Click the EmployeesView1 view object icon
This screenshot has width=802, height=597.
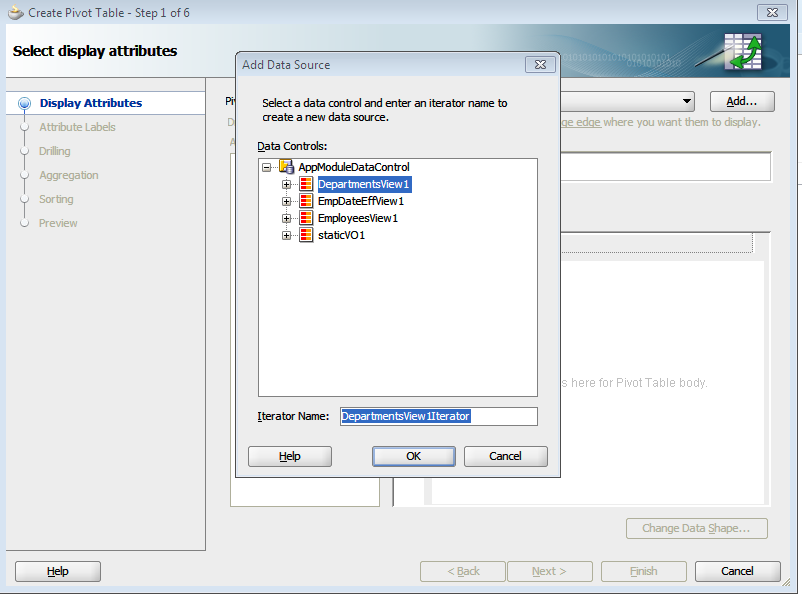coord(306,217)
